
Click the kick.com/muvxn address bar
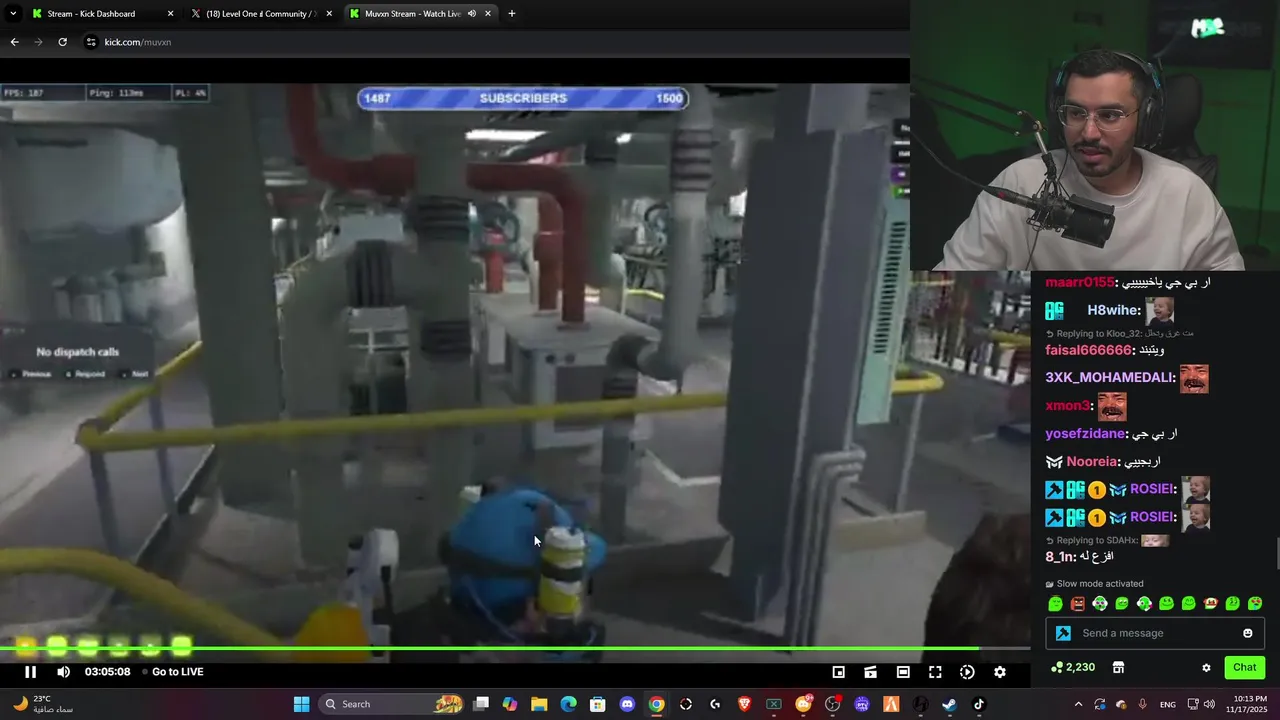[x=138, y=42]
